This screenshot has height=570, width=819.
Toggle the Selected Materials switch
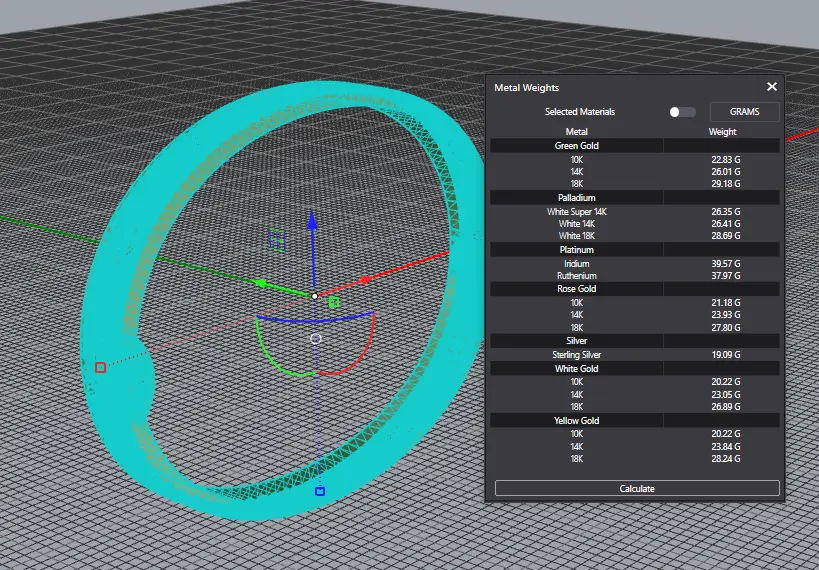682,112
